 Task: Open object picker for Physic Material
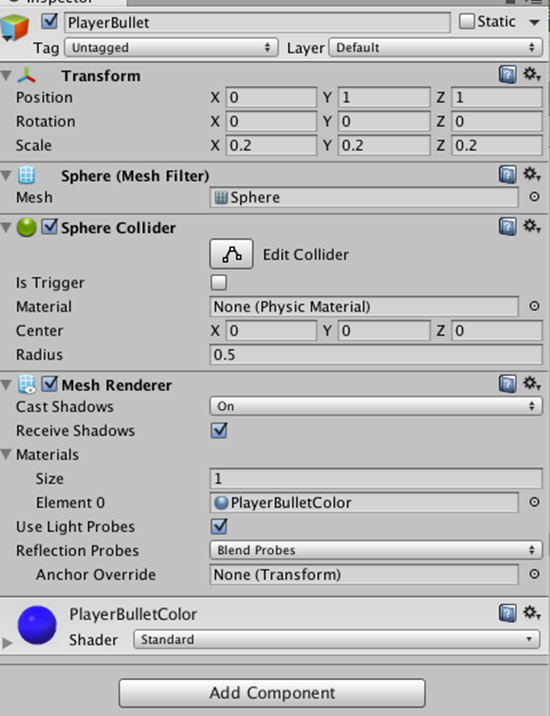click(534, 306)
